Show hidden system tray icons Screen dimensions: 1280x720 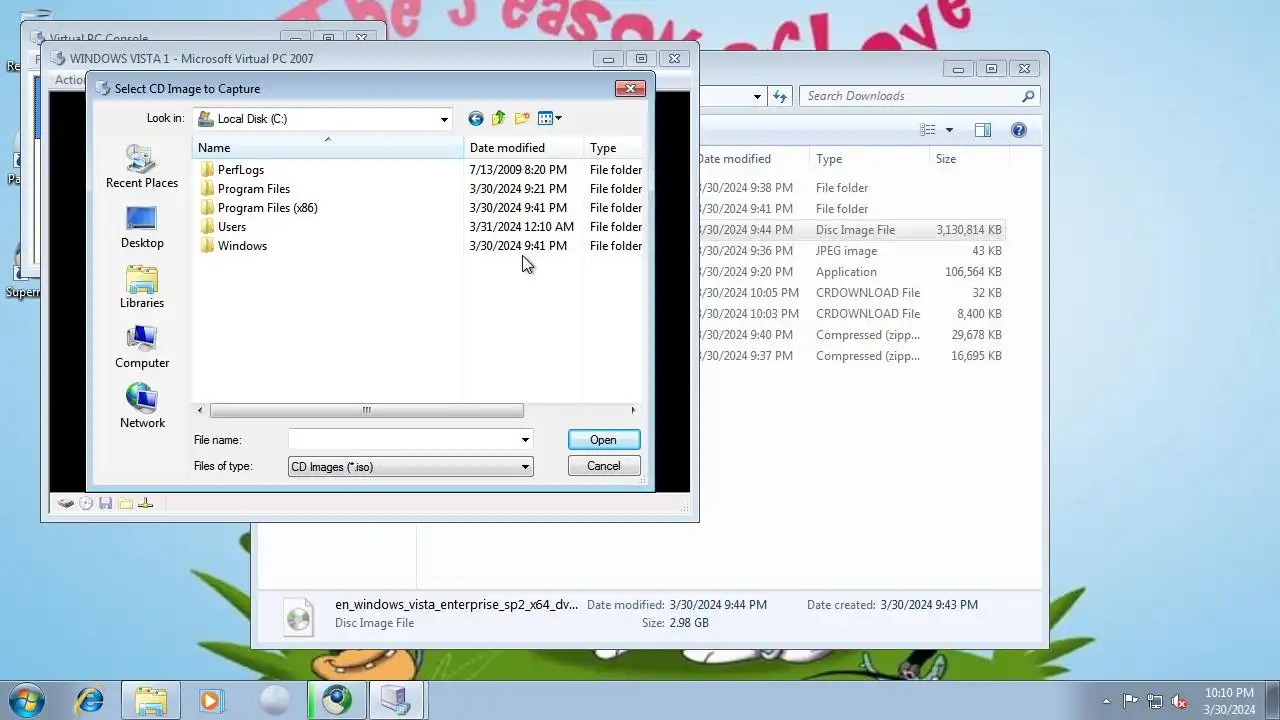1106,701
